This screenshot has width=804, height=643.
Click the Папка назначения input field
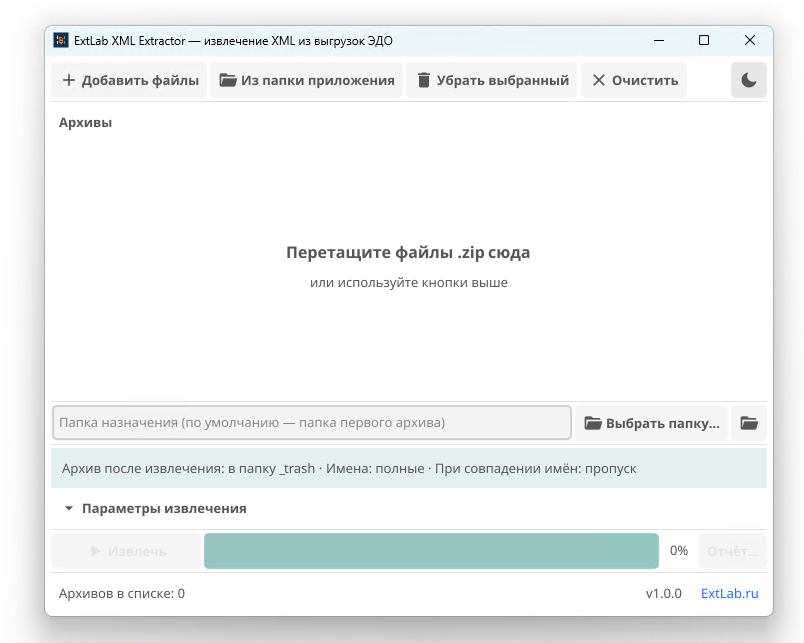point(312,423)
